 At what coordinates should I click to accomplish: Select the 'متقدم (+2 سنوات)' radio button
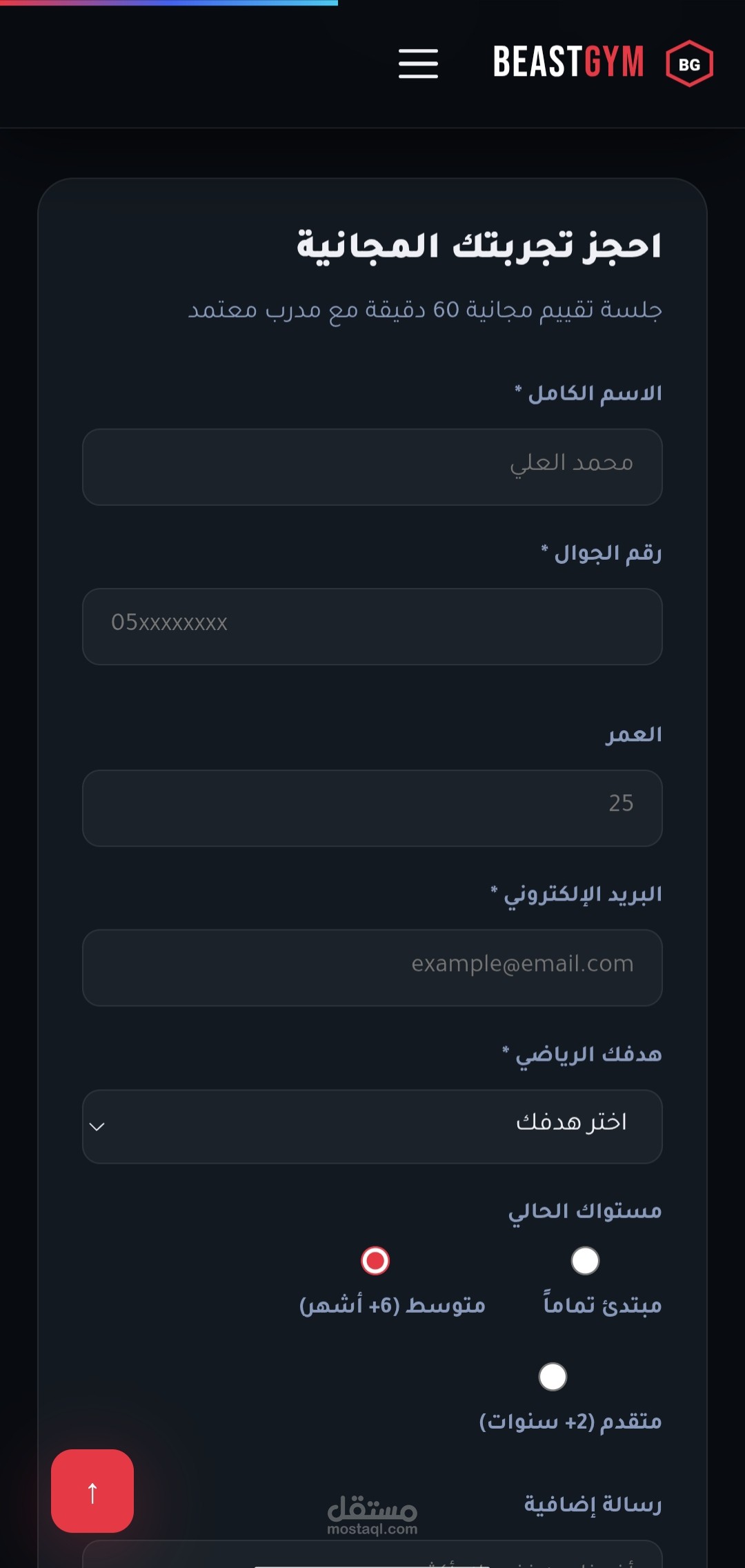pyautogui.click(x=553, y=1377)
